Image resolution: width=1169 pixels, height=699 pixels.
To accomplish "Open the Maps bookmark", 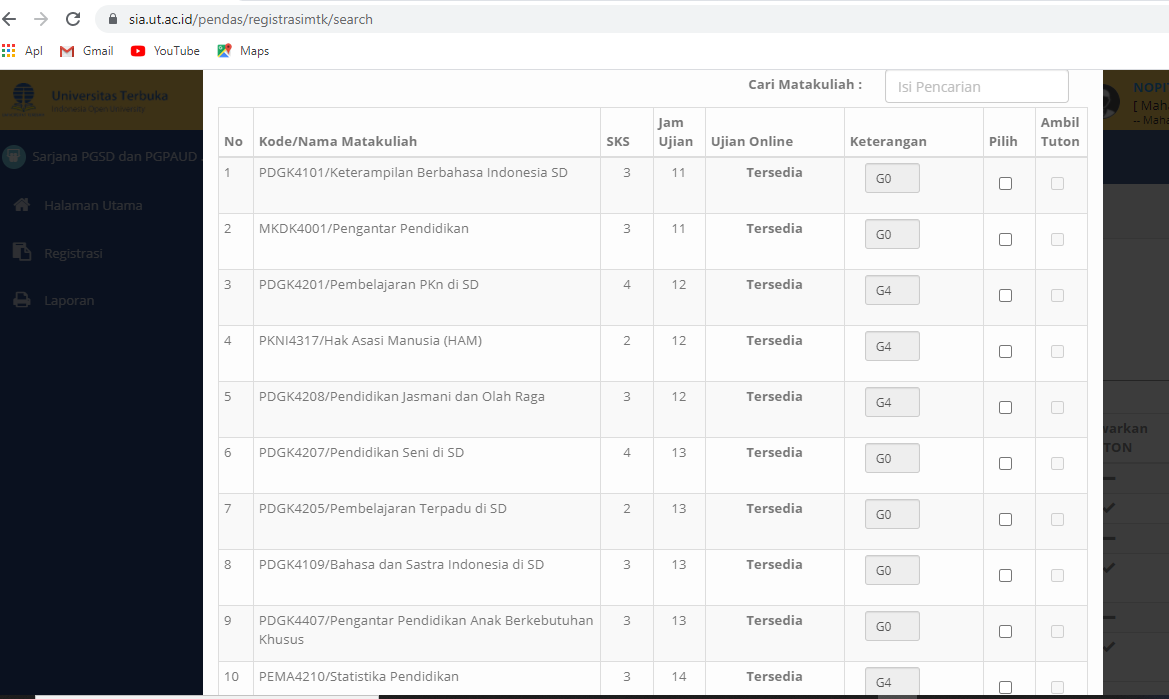I will point(243,51).
